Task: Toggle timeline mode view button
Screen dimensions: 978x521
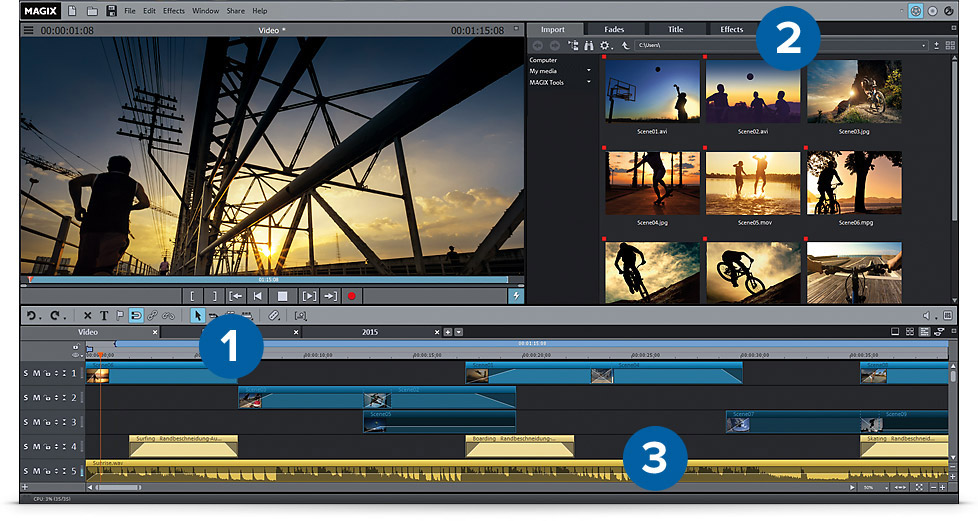Action: (x=924, y=331)
